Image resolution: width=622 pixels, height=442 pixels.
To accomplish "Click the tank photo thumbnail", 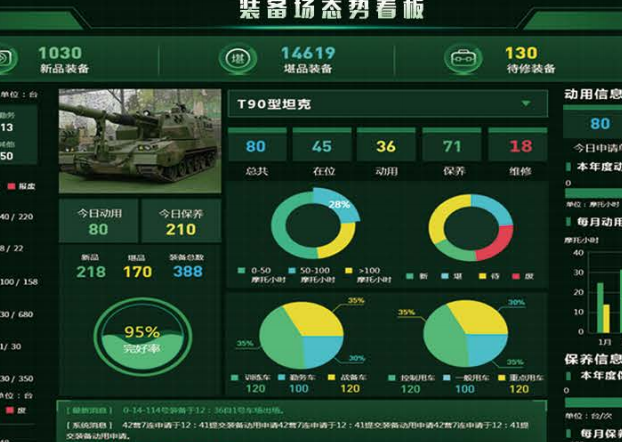I will coord(140,141).
